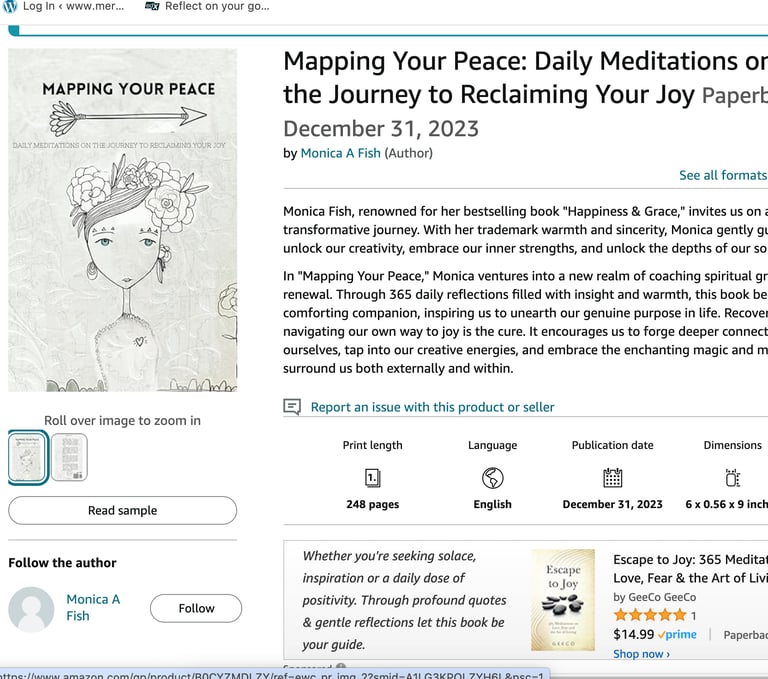
Task: Select the back cover thumbnail
Action: [x=69, y=457]
